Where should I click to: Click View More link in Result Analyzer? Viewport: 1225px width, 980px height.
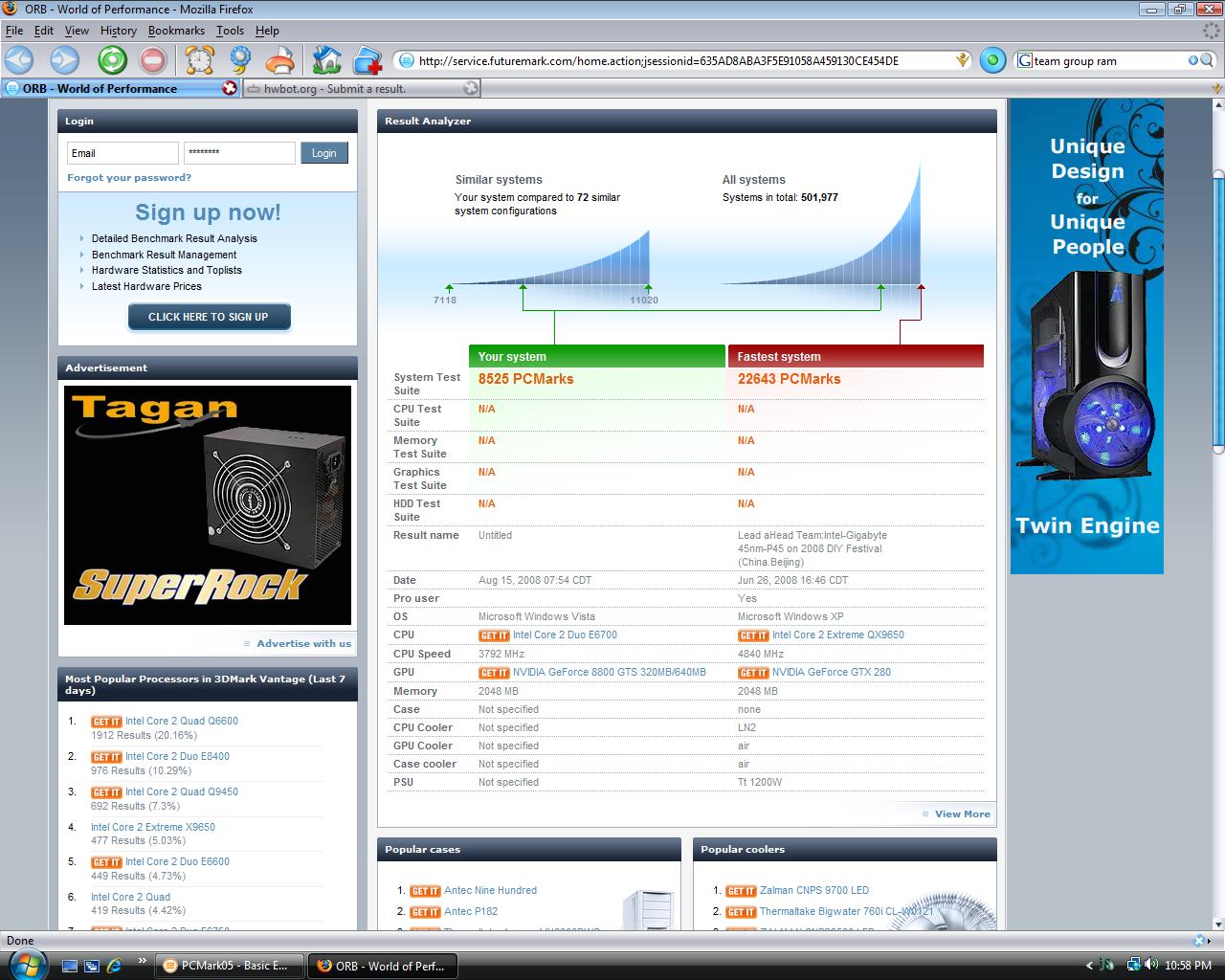[x=962, y=813]
